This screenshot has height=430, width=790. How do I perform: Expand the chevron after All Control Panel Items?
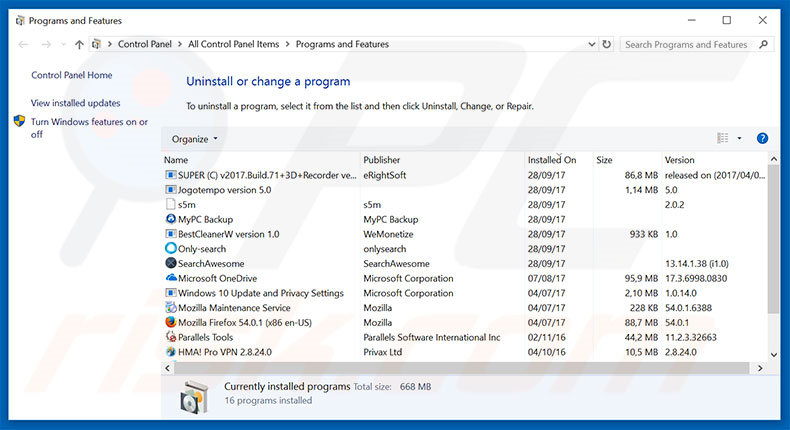(x=287, y=44)
